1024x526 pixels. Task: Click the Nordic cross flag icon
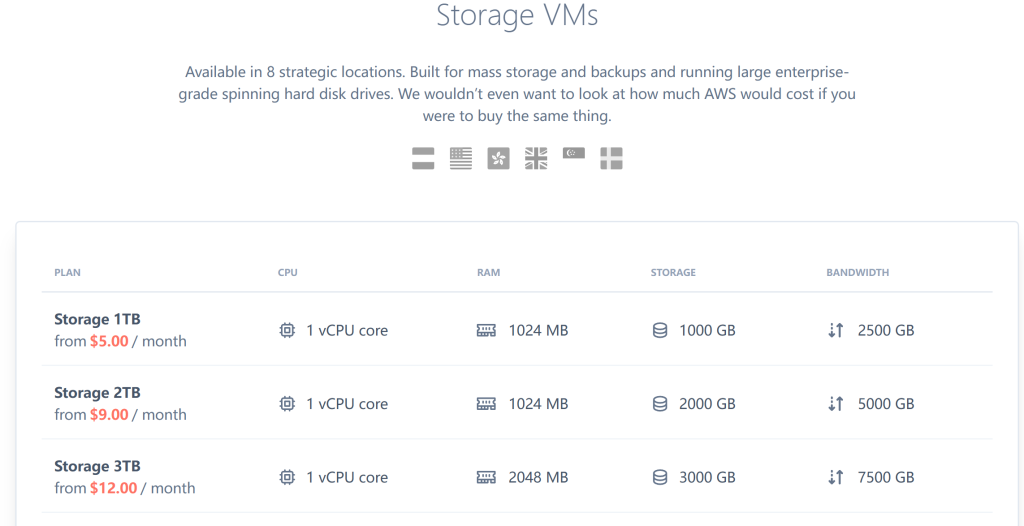[x=611, y=159]
